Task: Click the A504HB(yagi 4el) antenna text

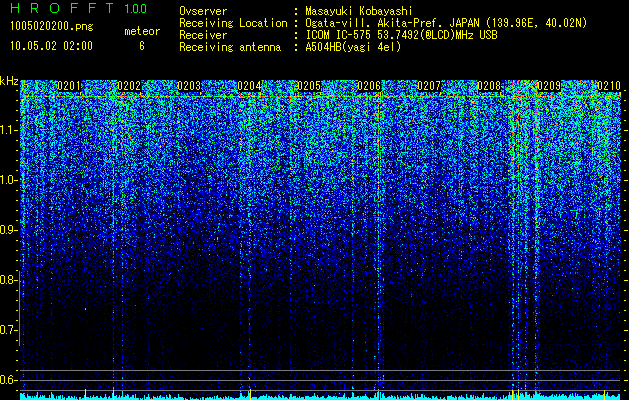Action: tap(353, 47)
